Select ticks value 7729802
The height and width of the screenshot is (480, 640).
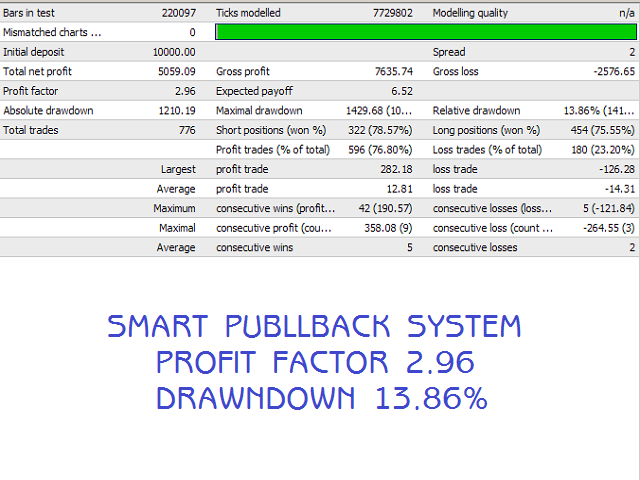click(x=393, y=13)
